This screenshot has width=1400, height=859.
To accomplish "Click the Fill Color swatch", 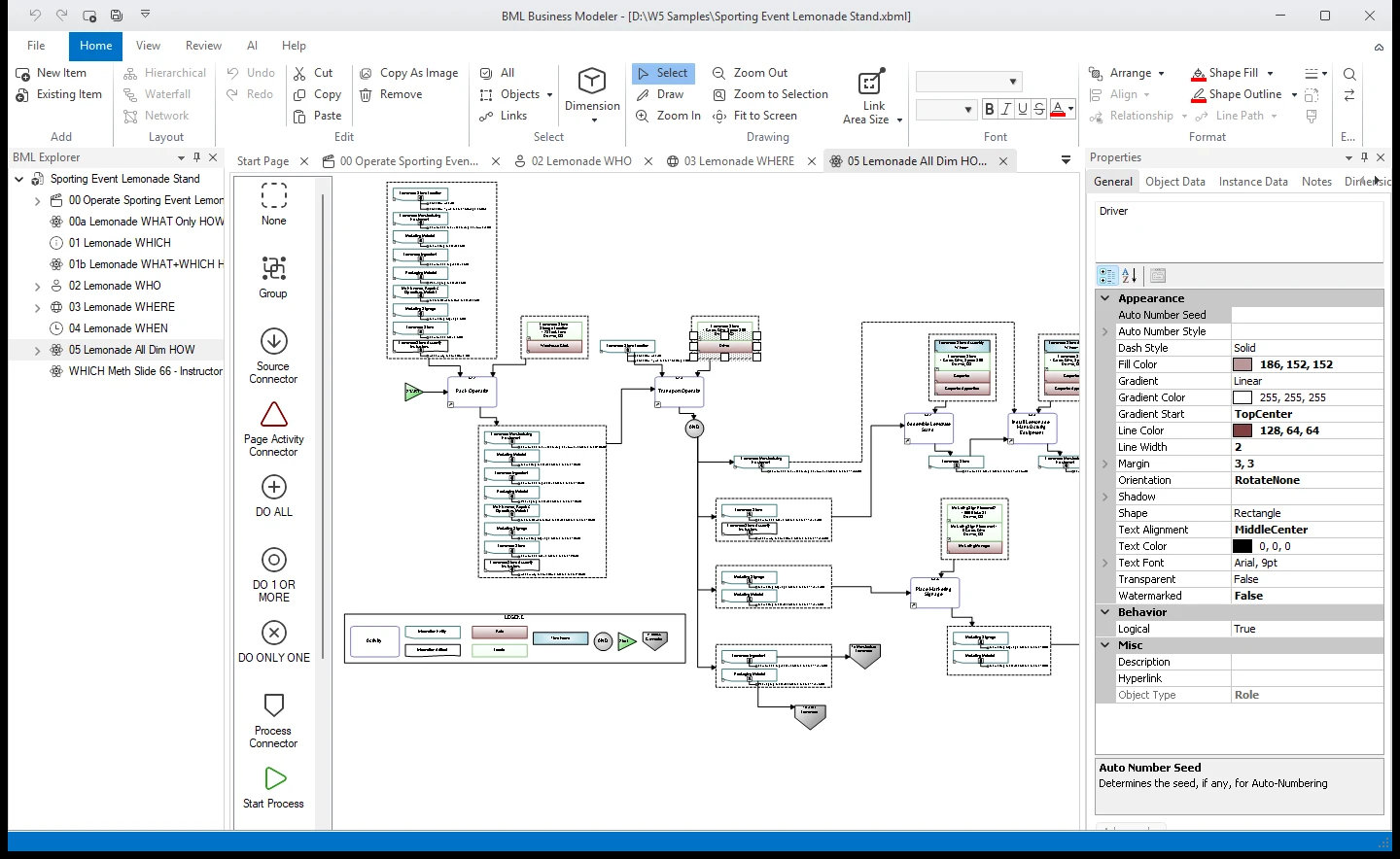I will pos(1242,364).
